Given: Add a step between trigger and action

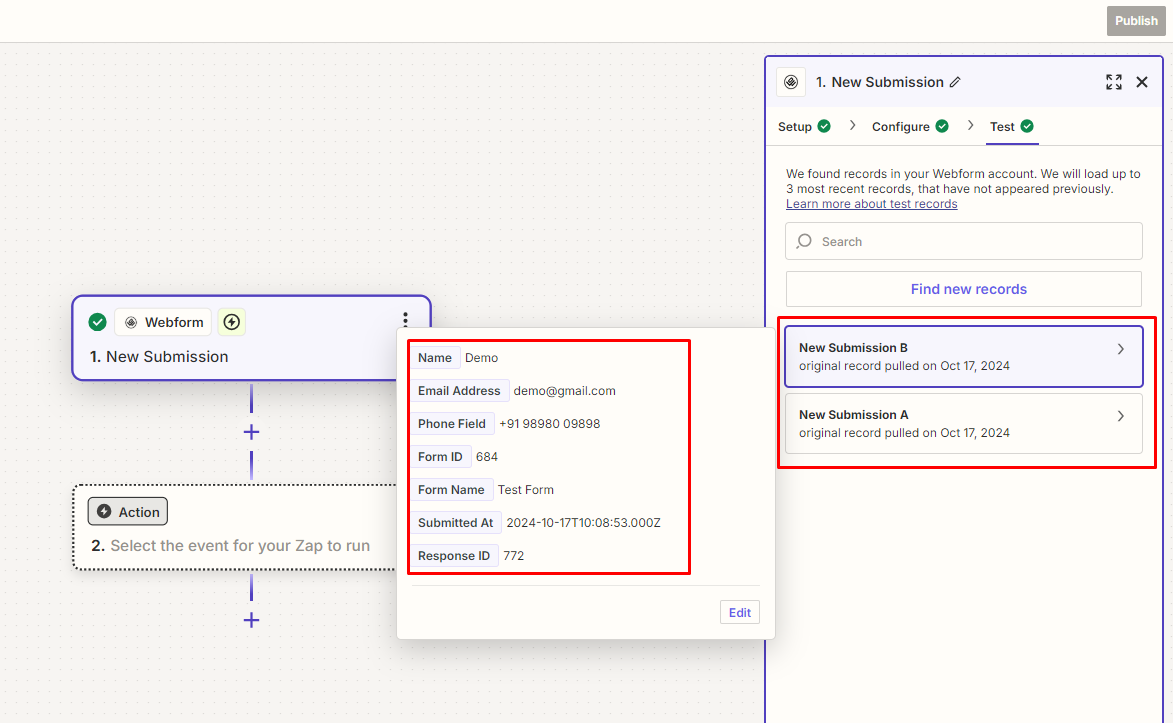Looking at the screenshot, I should pos(251,432).
